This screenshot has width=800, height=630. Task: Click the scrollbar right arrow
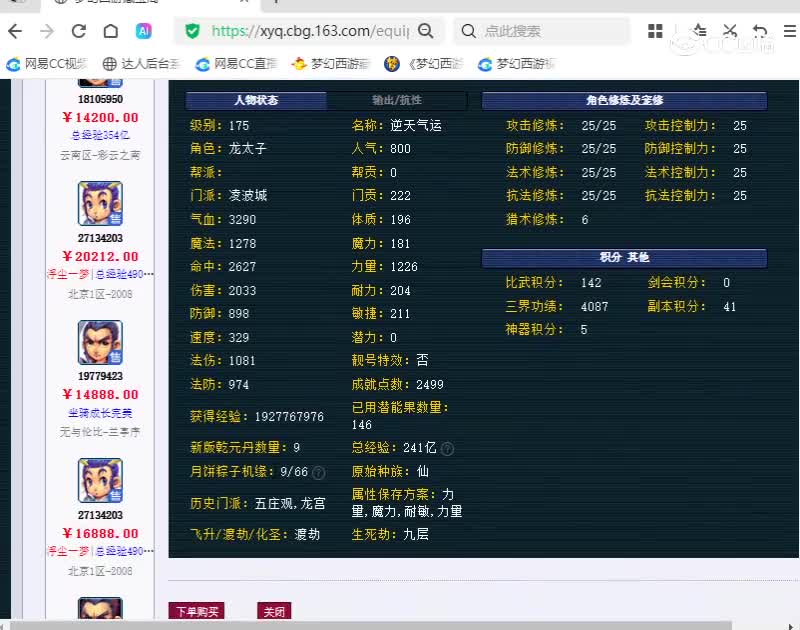coord(791,625)
